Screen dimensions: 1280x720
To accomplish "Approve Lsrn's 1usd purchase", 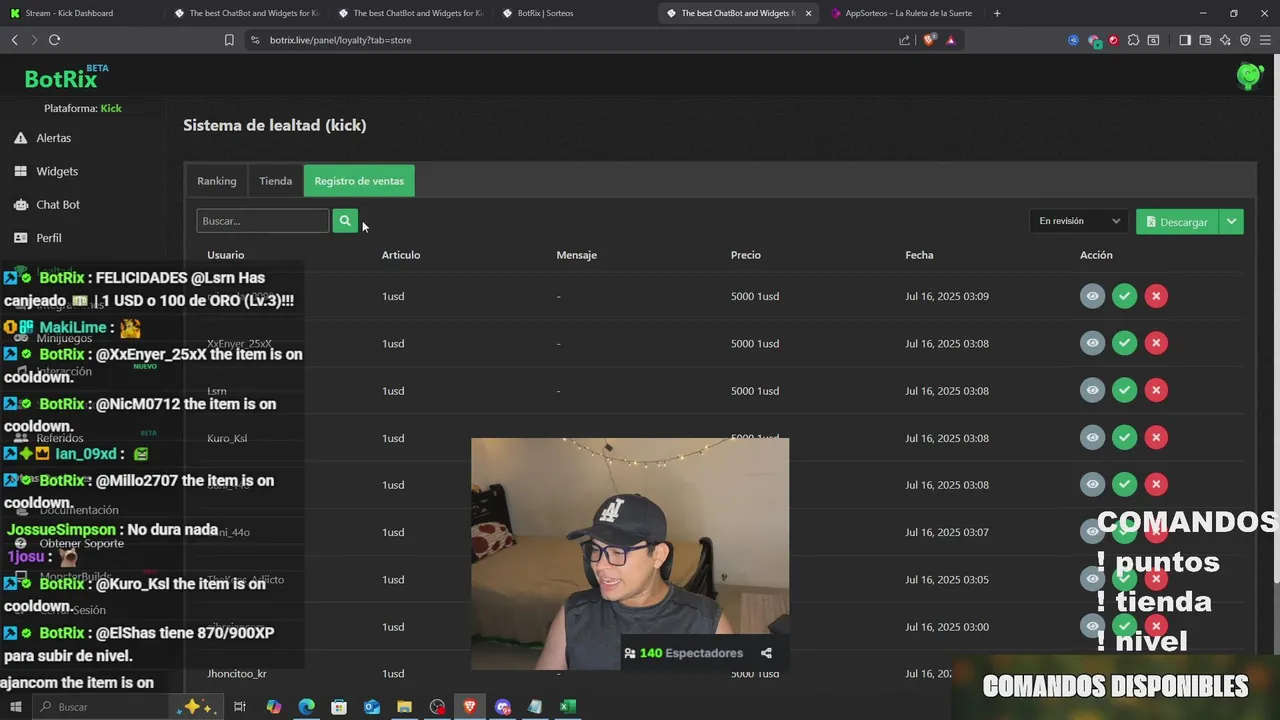I will 1124,390.
